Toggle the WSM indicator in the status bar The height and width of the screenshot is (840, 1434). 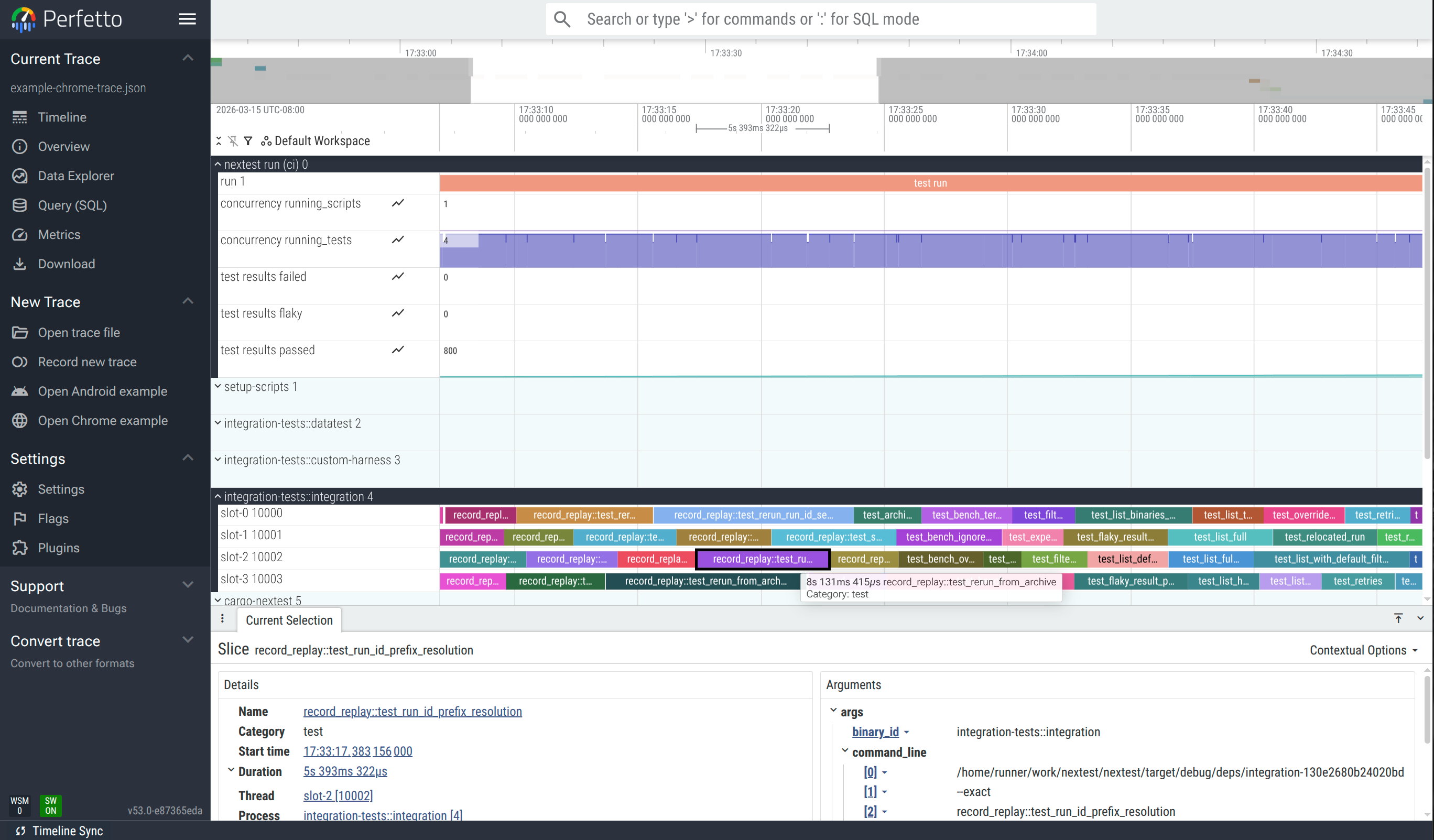click(20, 806)
